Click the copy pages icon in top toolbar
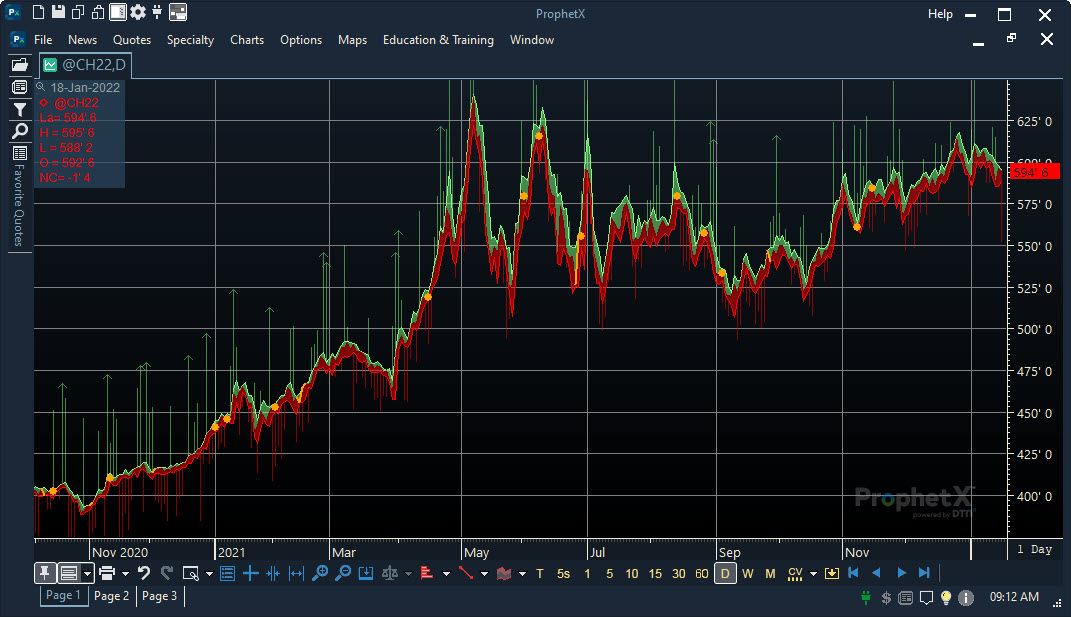Screen dimensions: 1071x617 (x=79, y=12)
